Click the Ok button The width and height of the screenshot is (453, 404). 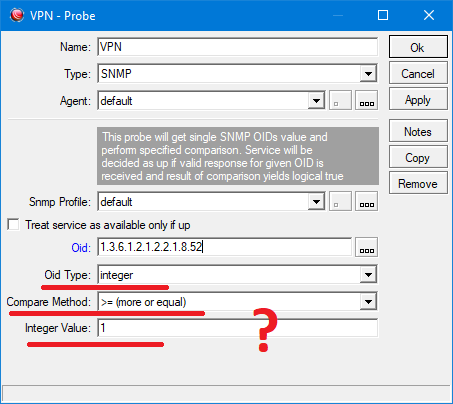tap(418, 47)
